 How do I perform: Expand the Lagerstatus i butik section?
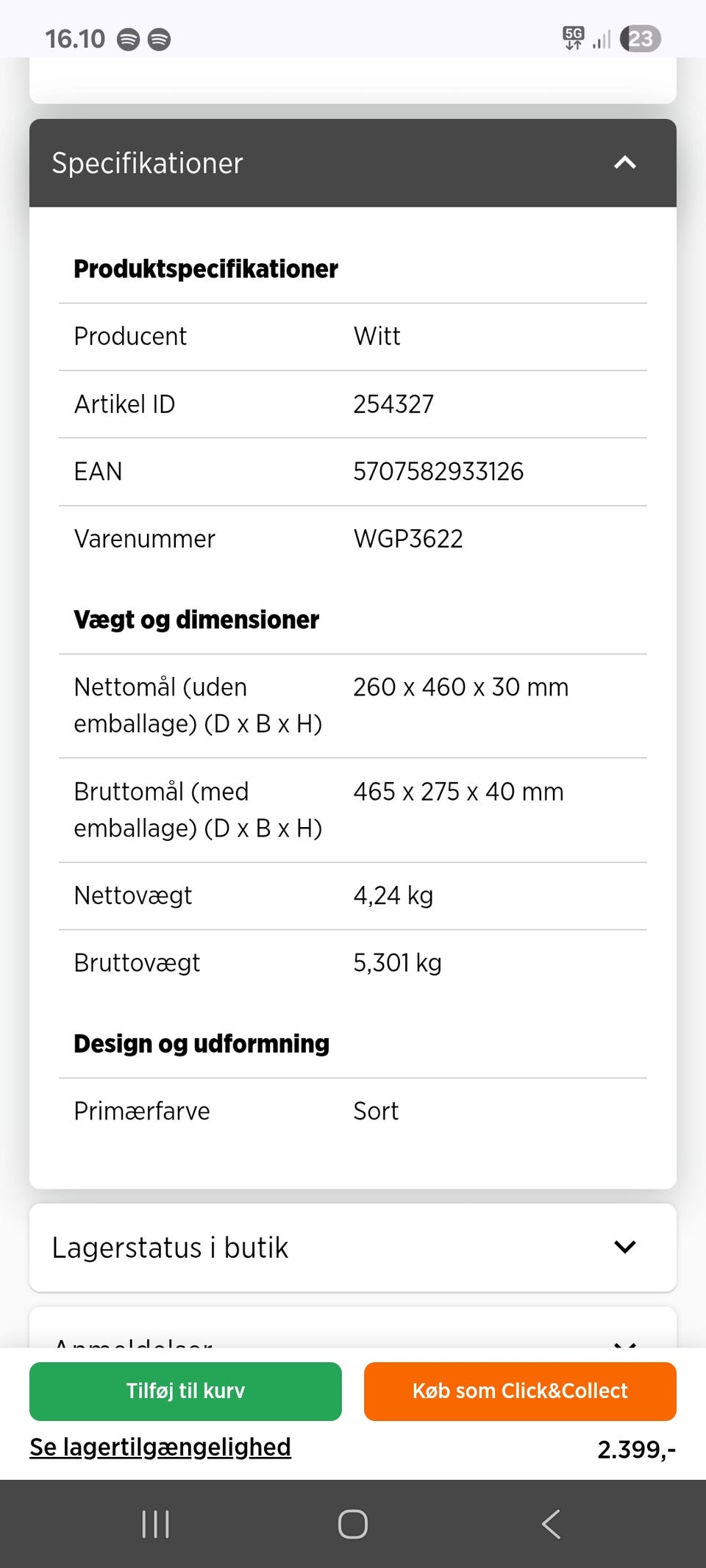pyautogui.click(x=624, y=1247)
